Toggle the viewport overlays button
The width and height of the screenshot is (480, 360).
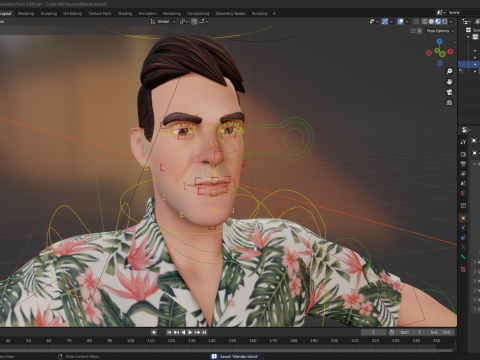coord(401,22)
